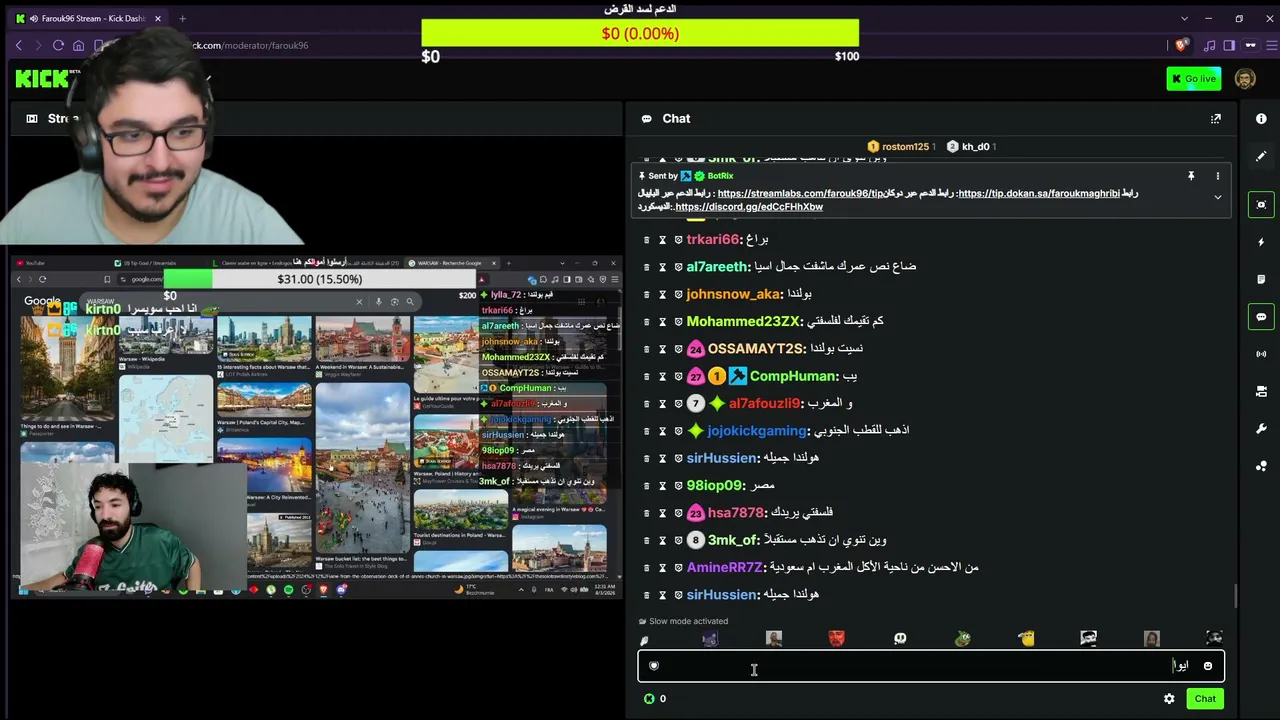Viewport: 1280px width, 720px height.
Task: Open chat settings gear icon
Action: [x=1169, y=699]
